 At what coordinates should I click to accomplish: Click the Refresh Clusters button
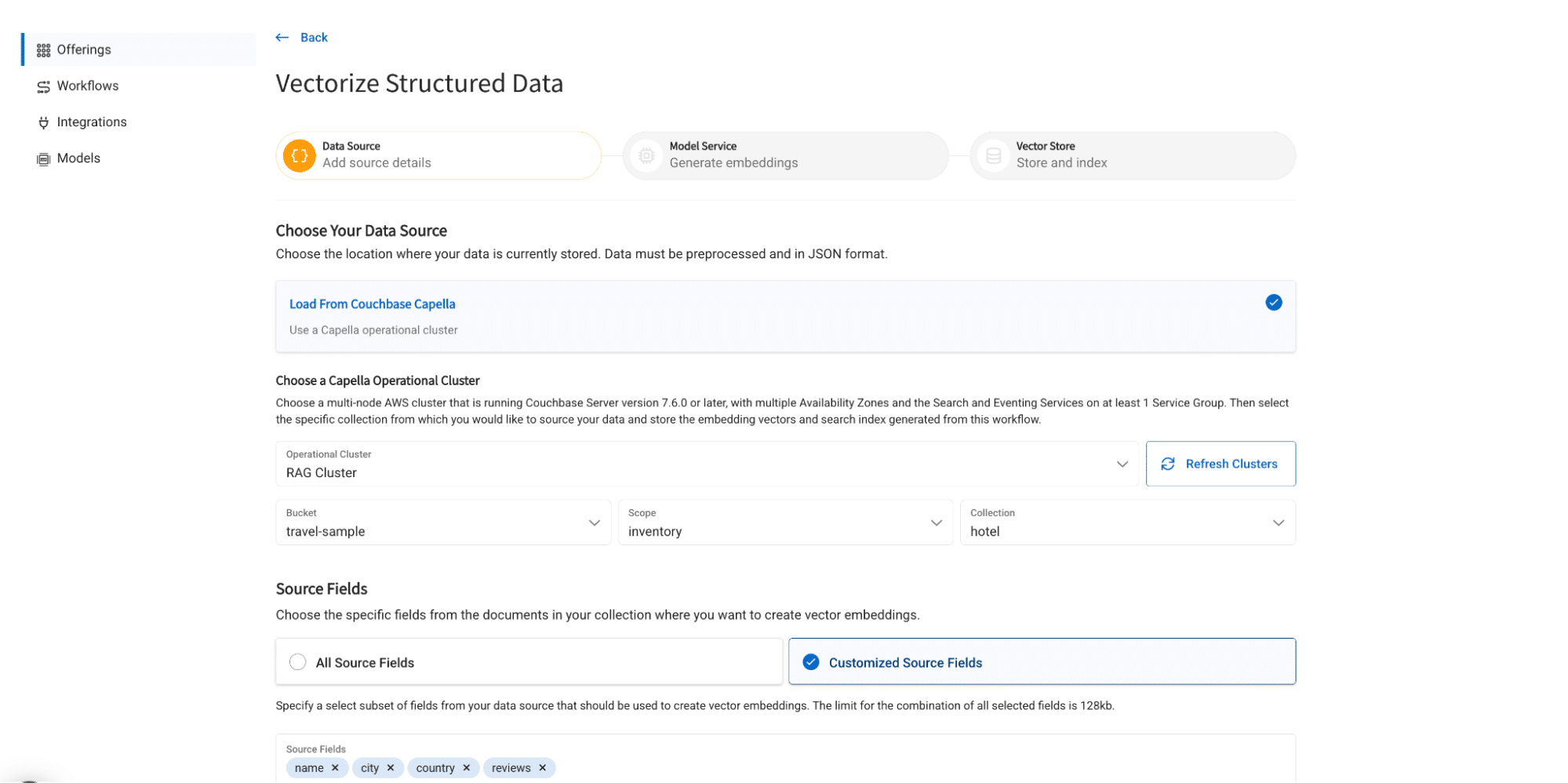coord(1221,464)
